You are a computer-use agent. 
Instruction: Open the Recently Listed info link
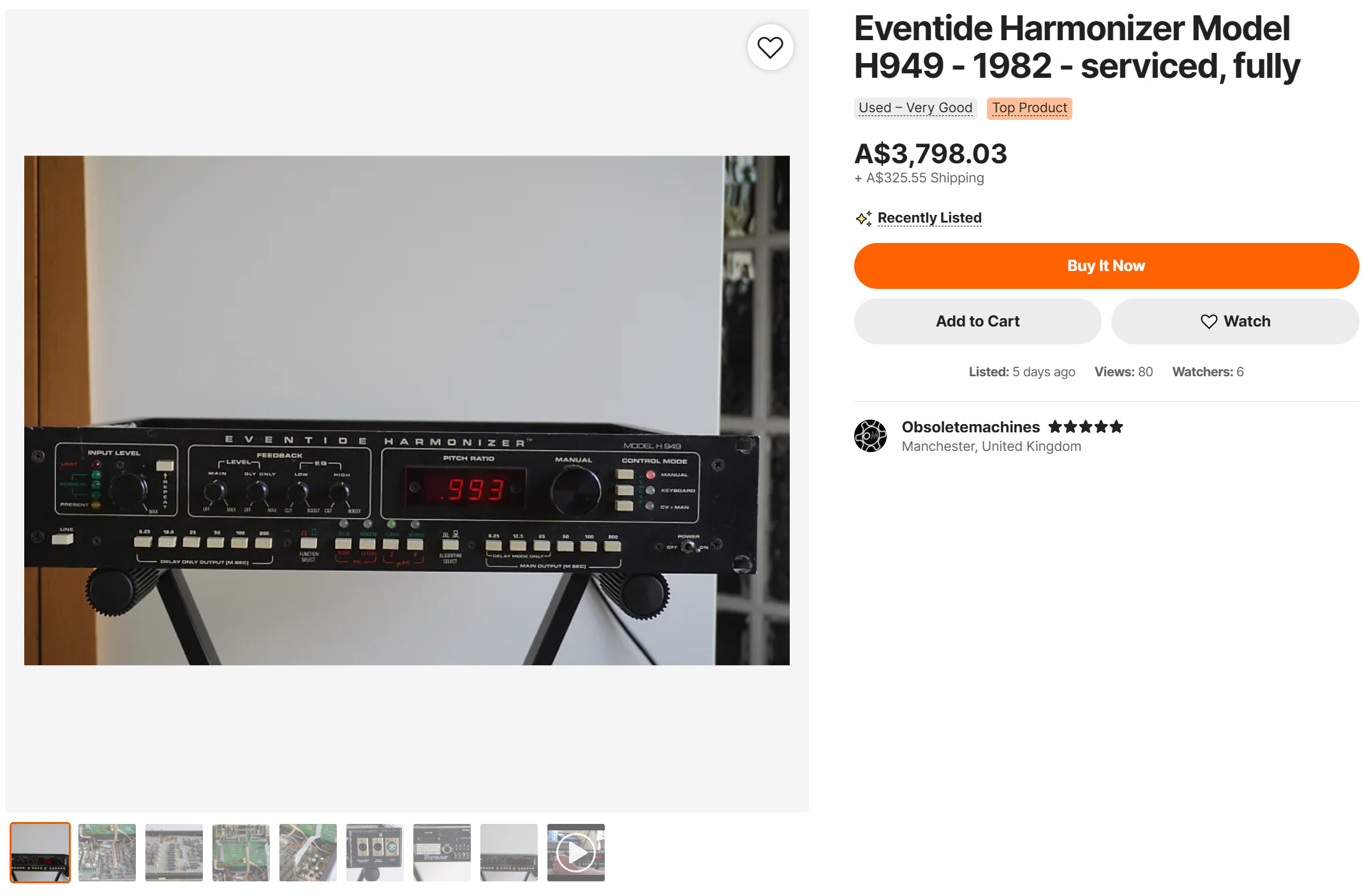click(x=929, y=218)
